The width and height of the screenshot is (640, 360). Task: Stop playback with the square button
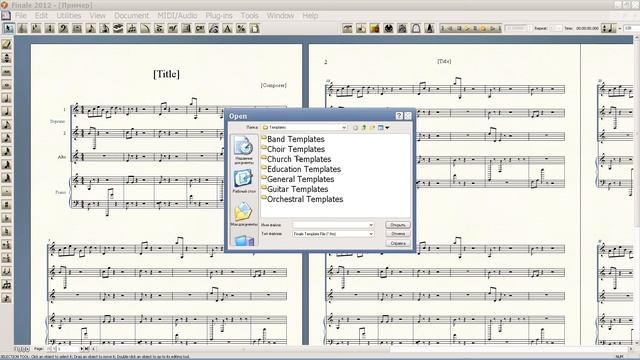click(459, 28)
